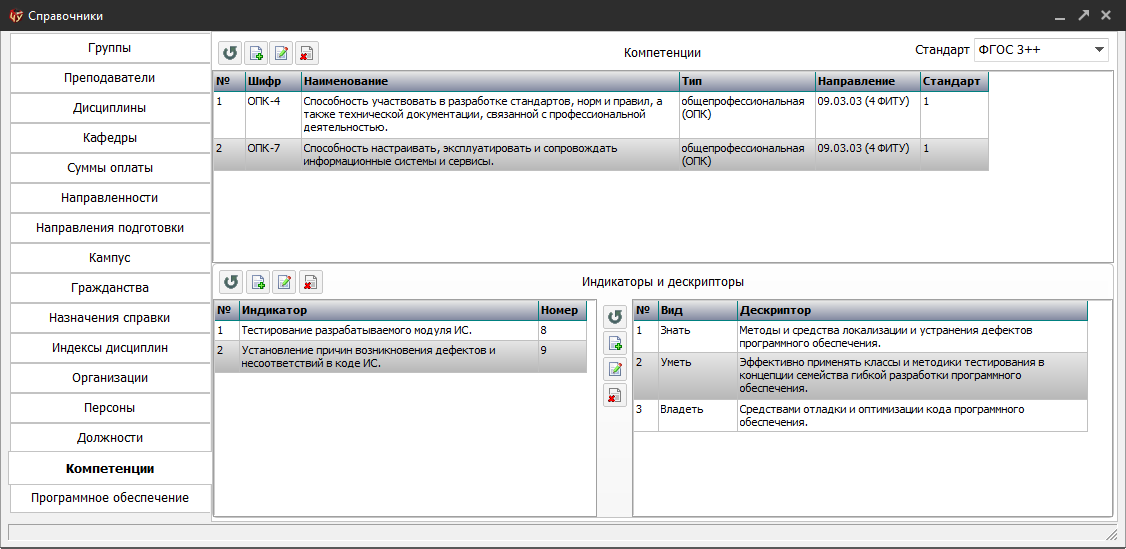Open the Должности section

(110, 438)
